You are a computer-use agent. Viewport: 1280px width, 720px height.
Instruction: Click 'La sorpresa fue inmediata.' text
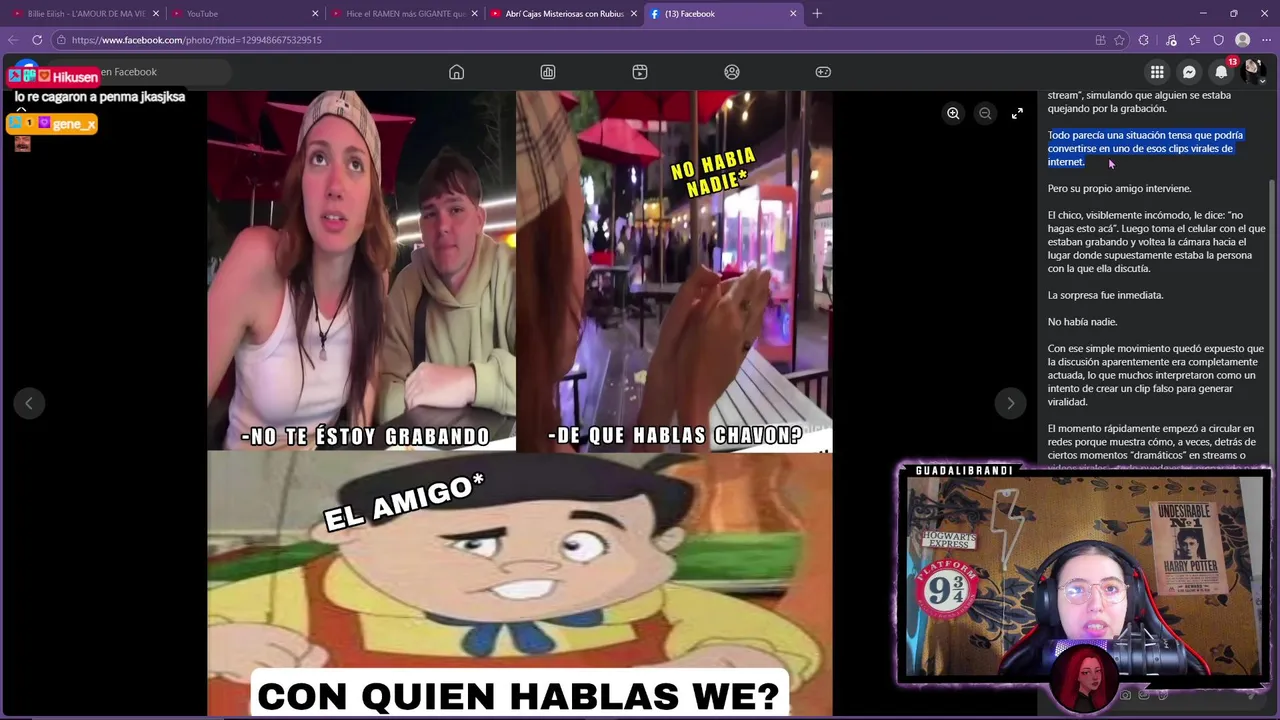(x=1105, y=295)
